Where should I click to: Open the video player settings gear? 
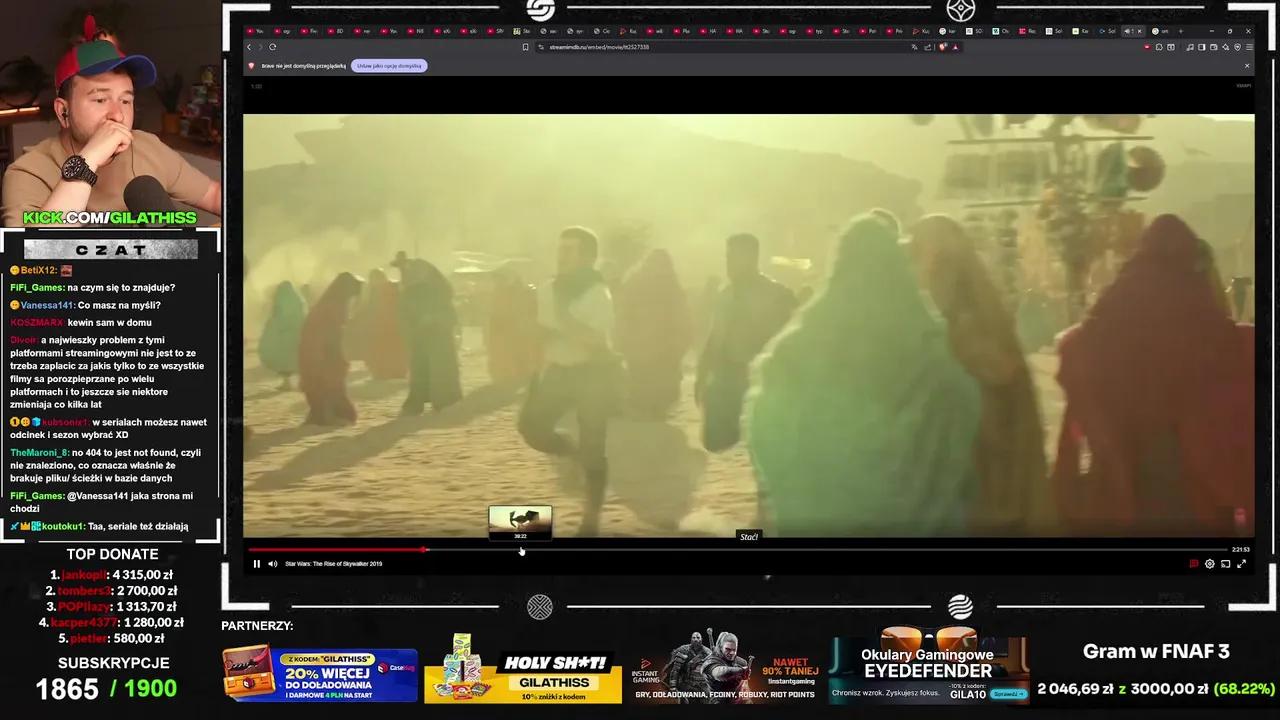tap(1209, 564)
